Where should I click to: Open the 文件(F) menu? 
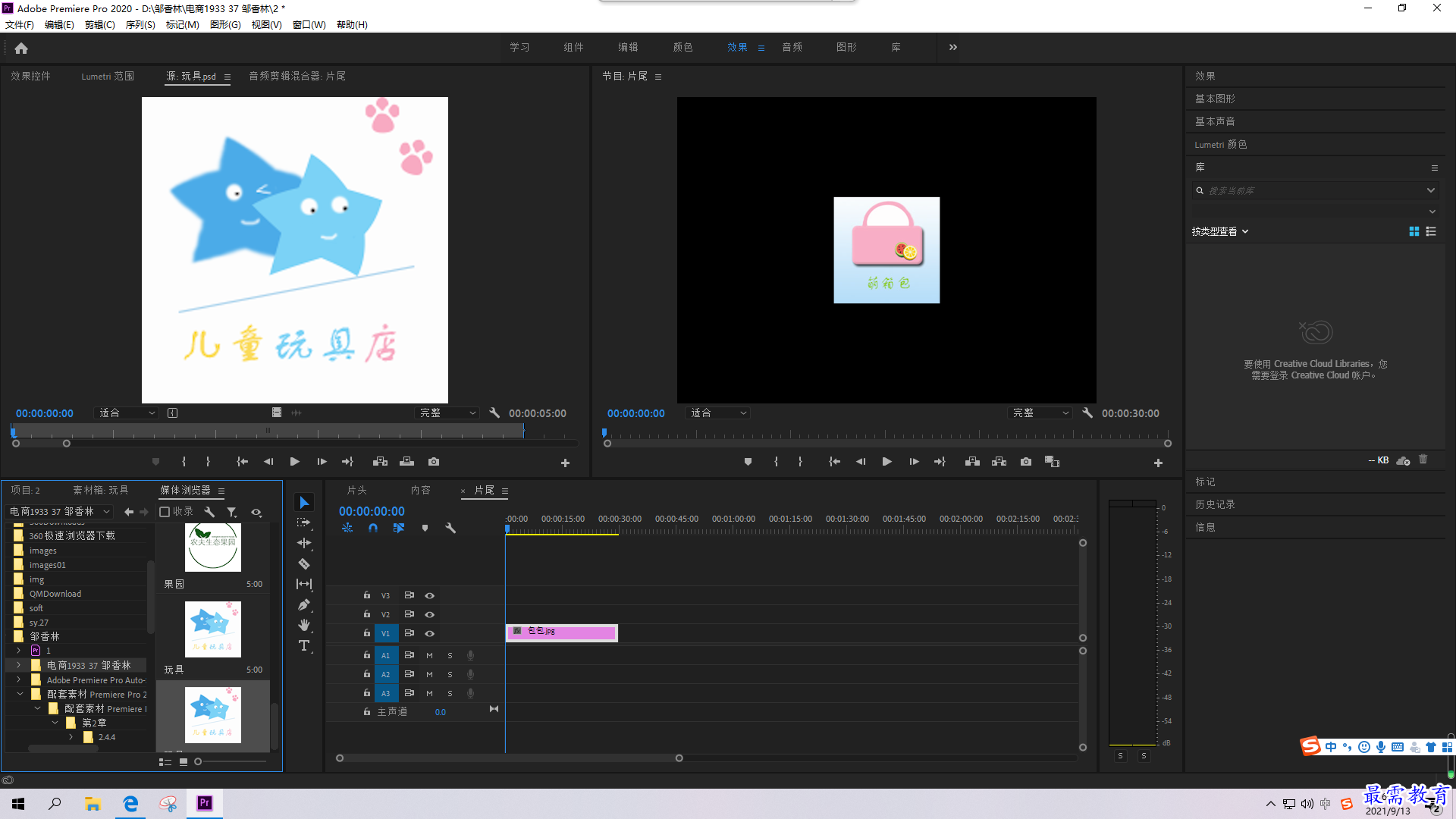pos(20,25)
